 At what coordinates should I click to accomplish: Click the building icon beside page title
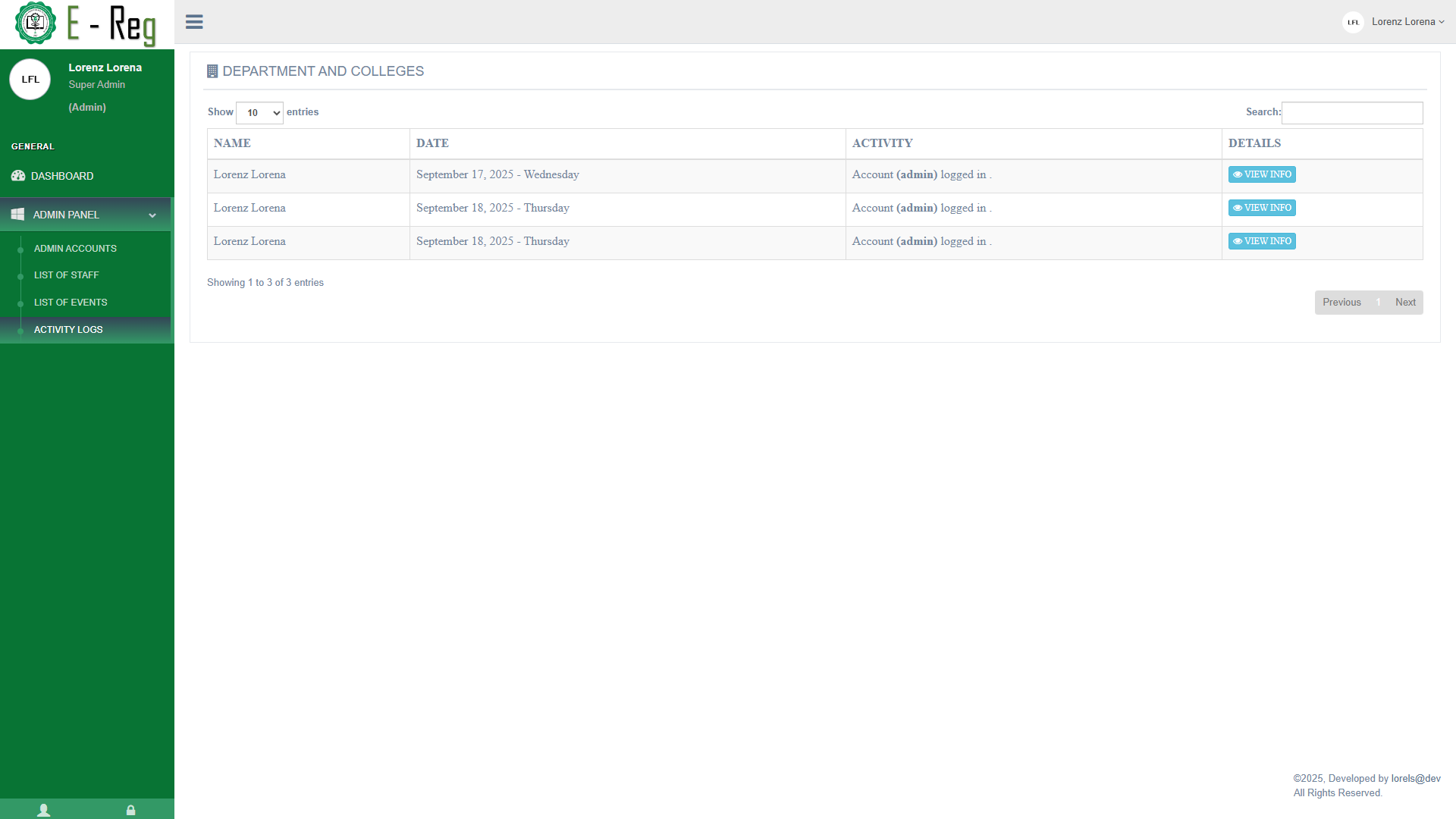coord(212,71)
